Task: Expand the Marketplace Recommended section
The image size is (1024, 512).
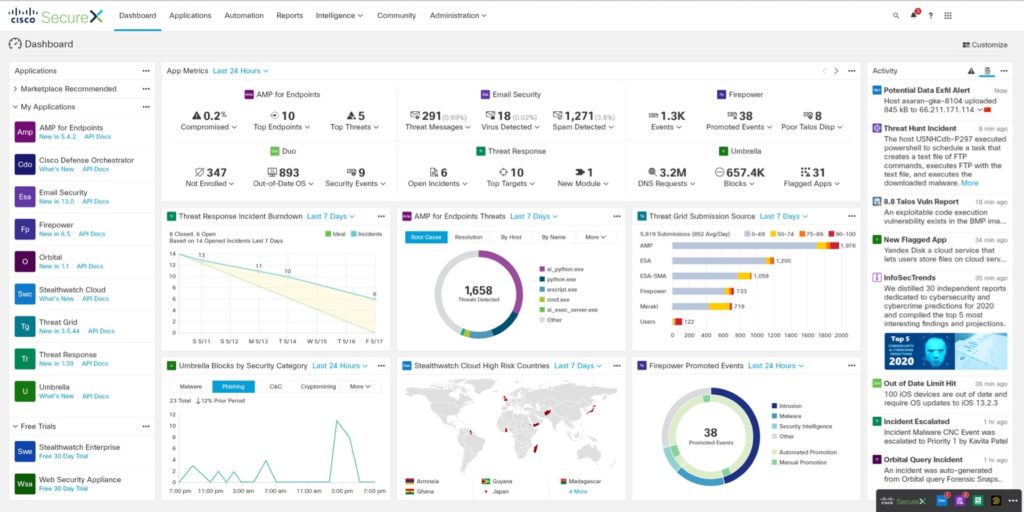Action: tap(68, 89)
